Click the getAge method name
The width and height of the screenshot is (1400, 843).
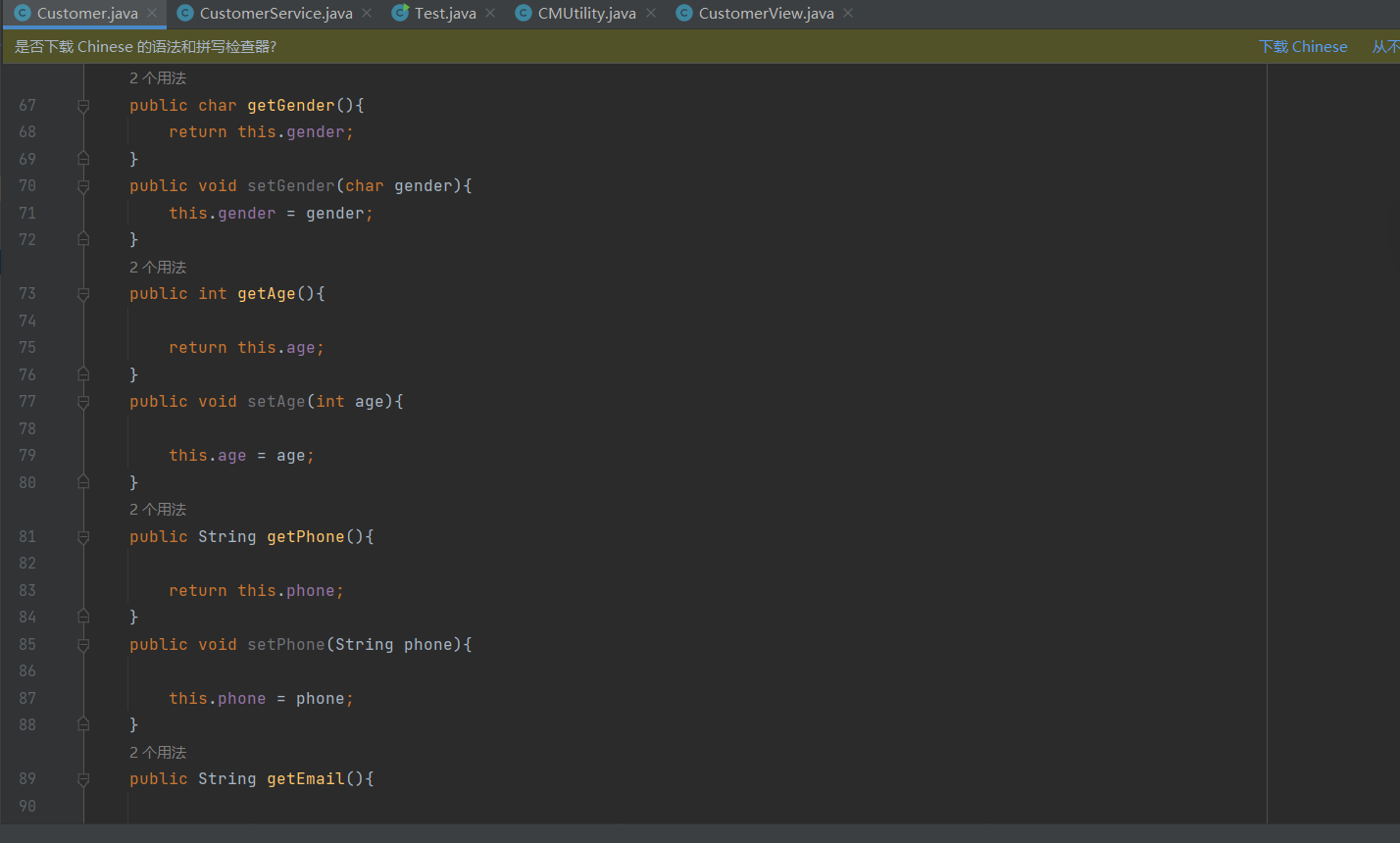point(267,294)
